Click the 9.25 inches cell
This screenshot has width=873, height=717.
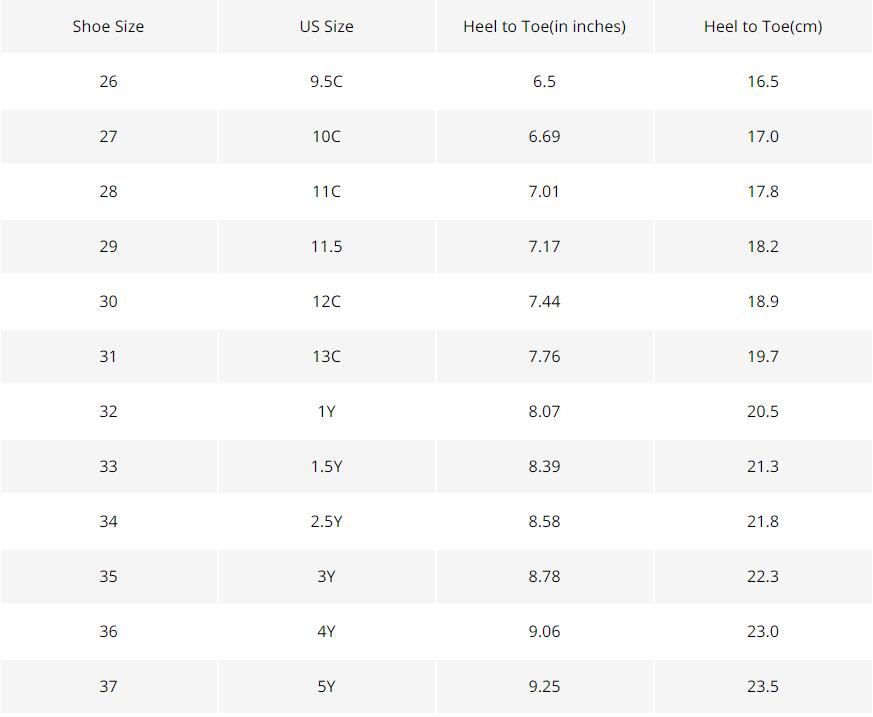(545, 686)
